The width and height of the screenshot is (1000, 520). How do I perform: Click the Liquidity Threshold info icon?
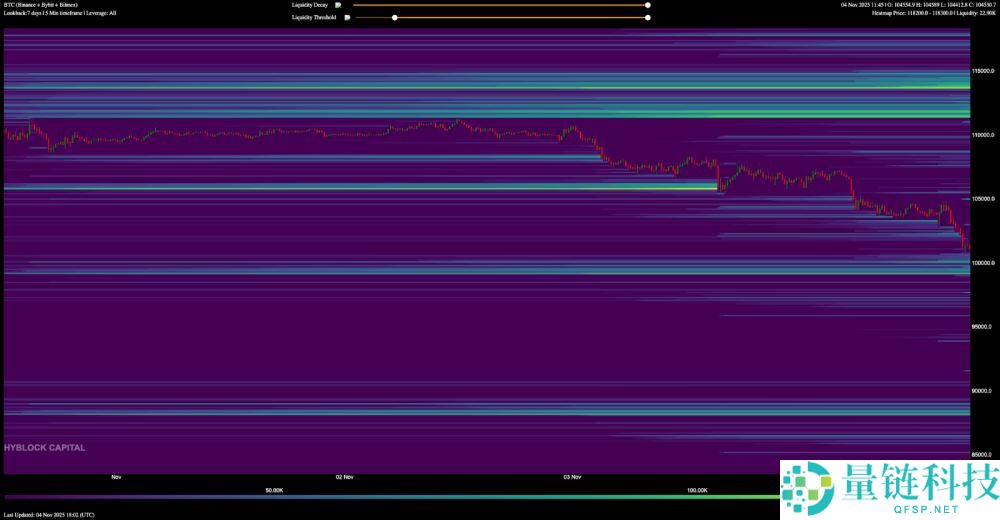(x=347, y=17)
